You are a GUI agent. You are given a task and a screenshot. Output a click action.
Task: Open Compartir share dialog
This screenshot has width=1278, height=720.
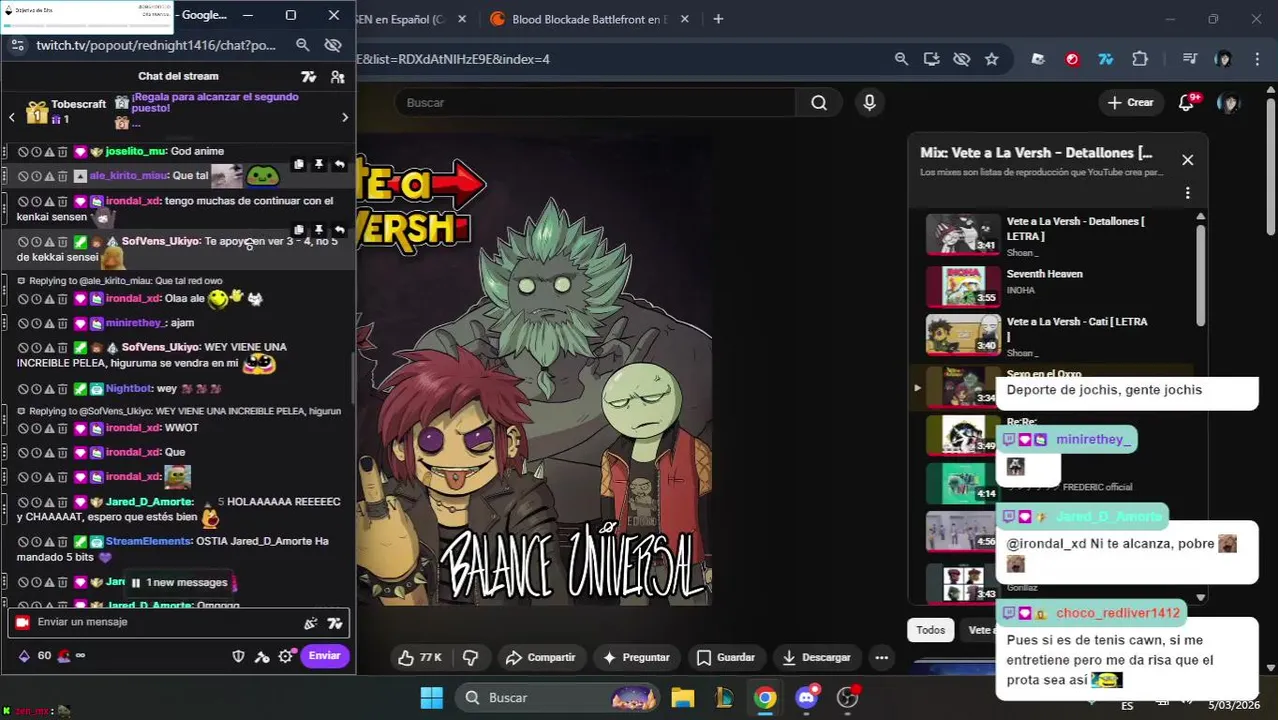point(540,657)
